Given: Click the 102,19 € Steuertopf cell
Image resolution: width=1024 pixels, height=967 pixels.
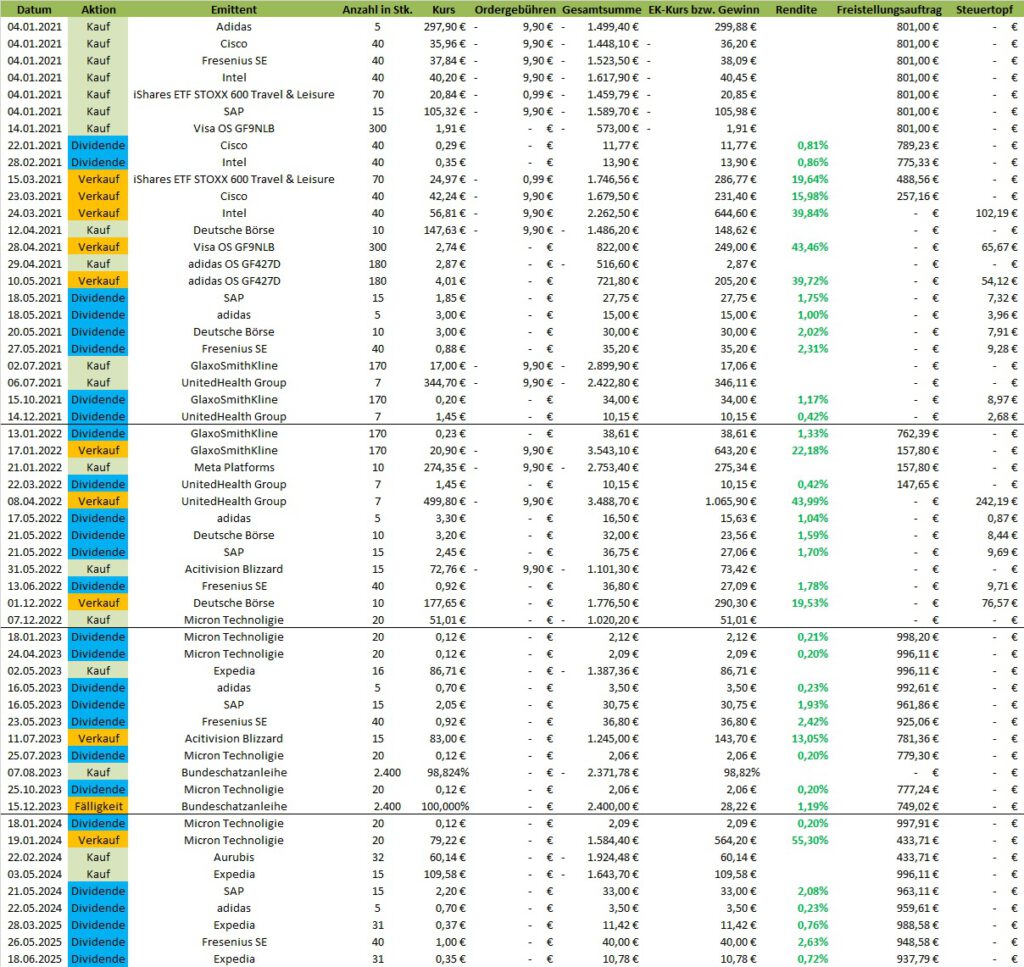Looking at the screenshot, I should [x=996, y=214].
